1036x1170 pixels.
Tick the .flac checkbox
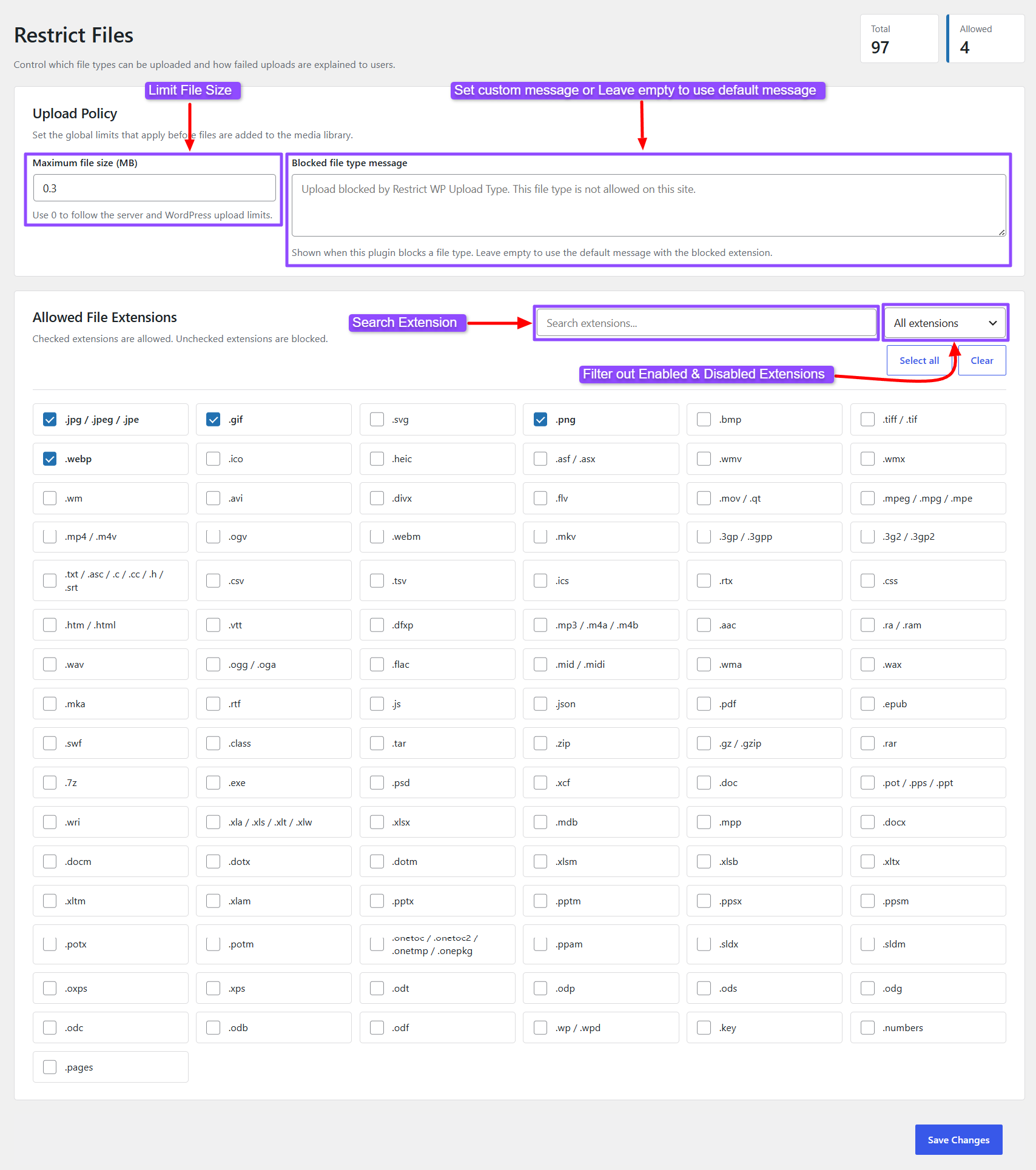tap(377, 665)
